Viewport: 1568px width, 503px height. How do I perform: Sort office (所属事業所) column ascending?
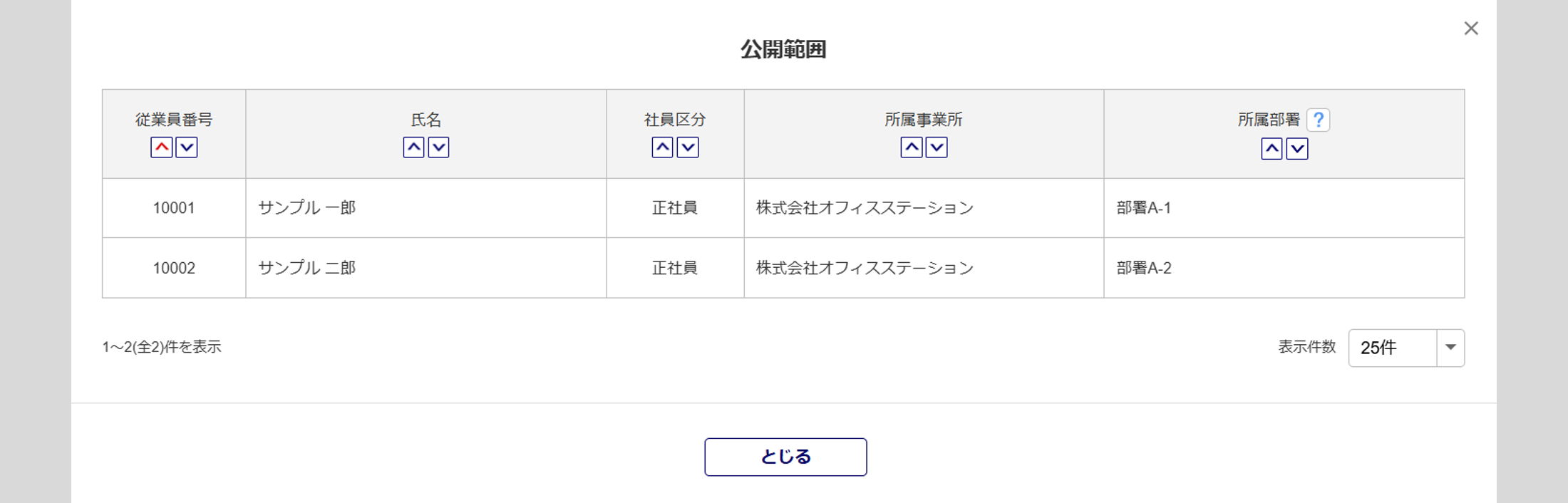pos(912,147)
